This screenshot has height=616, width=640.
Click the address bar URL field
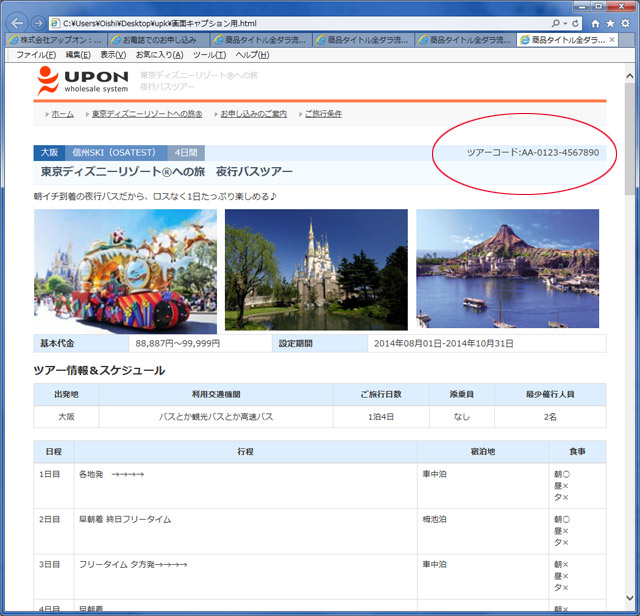pos(301,24)
